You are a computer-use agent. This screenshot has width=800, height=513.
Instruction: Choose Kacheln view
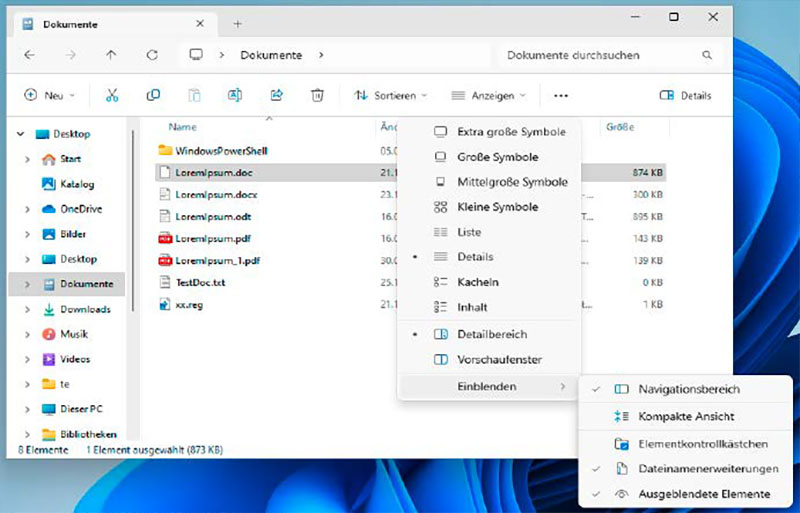489,282
